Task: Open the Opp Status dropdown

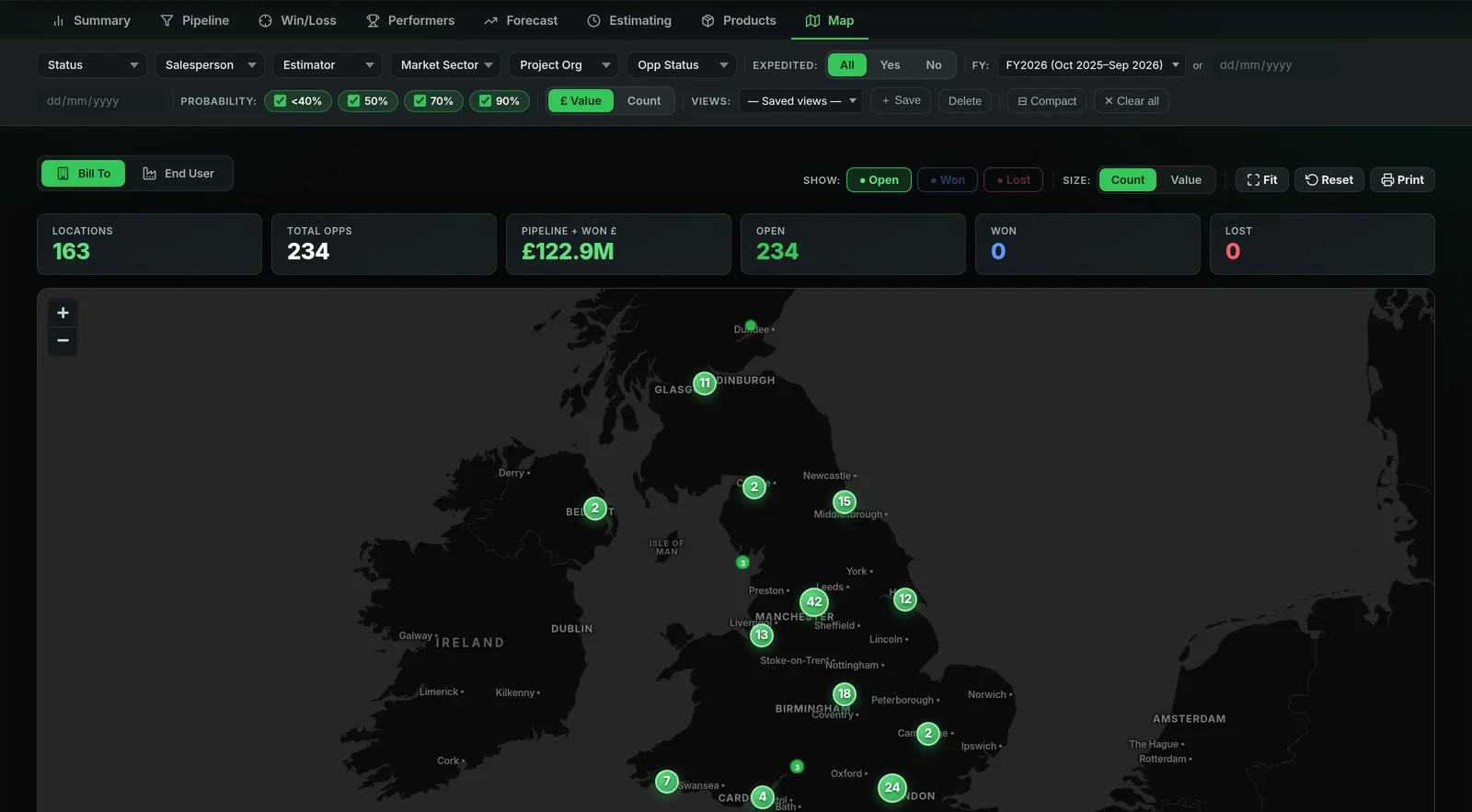Action: 682,65
